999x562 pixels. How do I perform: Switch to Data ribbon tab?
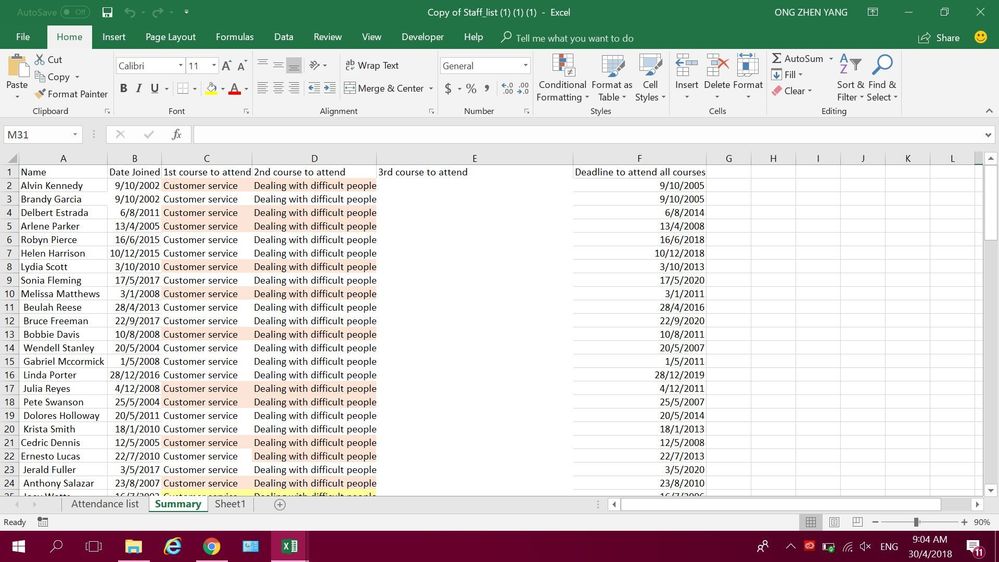pyautogui.click(x=284, y=37)
